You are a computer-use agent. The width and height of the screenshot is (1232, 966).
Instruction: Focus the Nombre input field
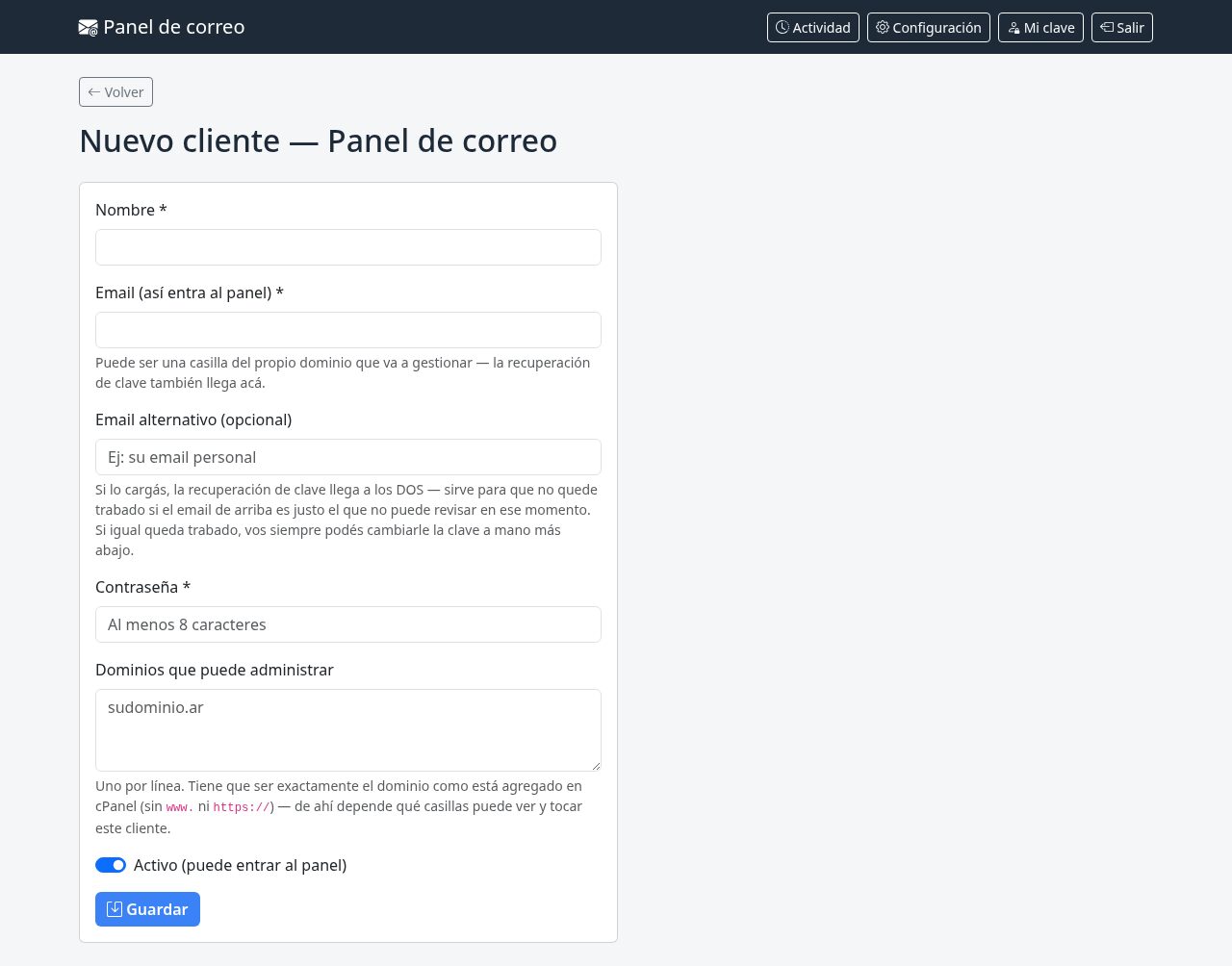[348, 247]
